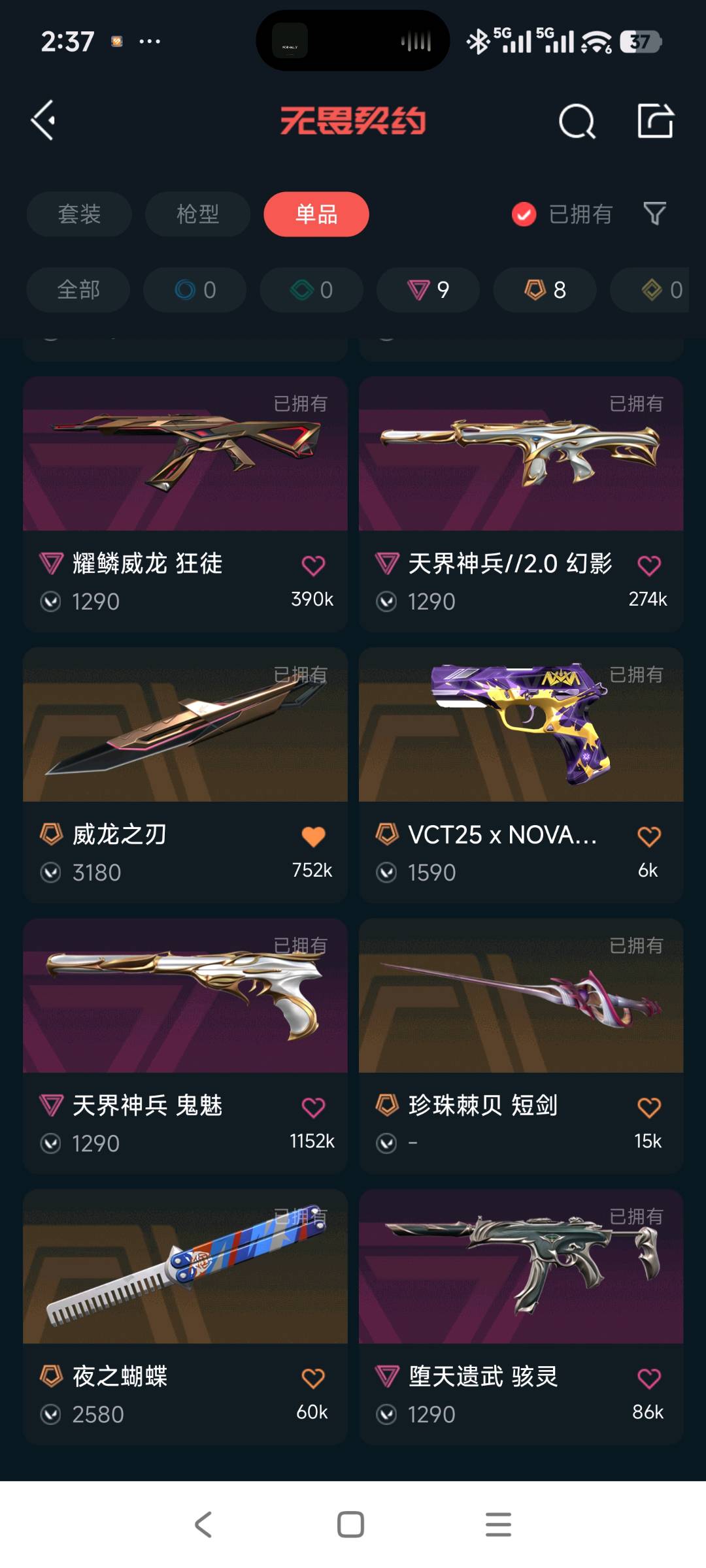The width and height of the screenshot is (706, 1568).
Task: Switch to the 枪型 tab
Action: (197, 214)
